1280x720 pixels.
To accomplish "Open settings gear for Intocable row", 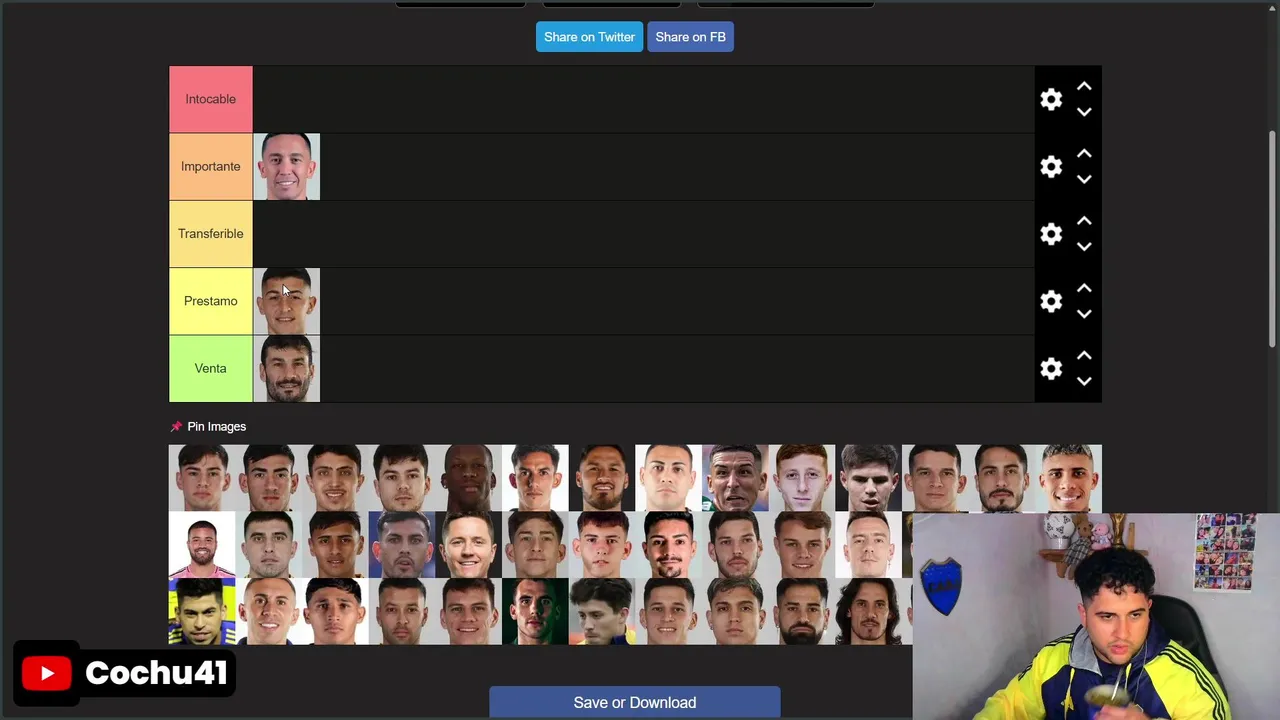I will pyautogui.click(x=1051, y=99).
